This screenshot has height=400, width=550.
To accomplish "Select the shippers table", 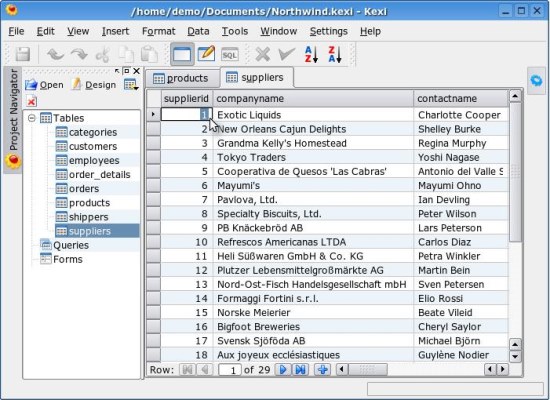I will coord(88,217).
